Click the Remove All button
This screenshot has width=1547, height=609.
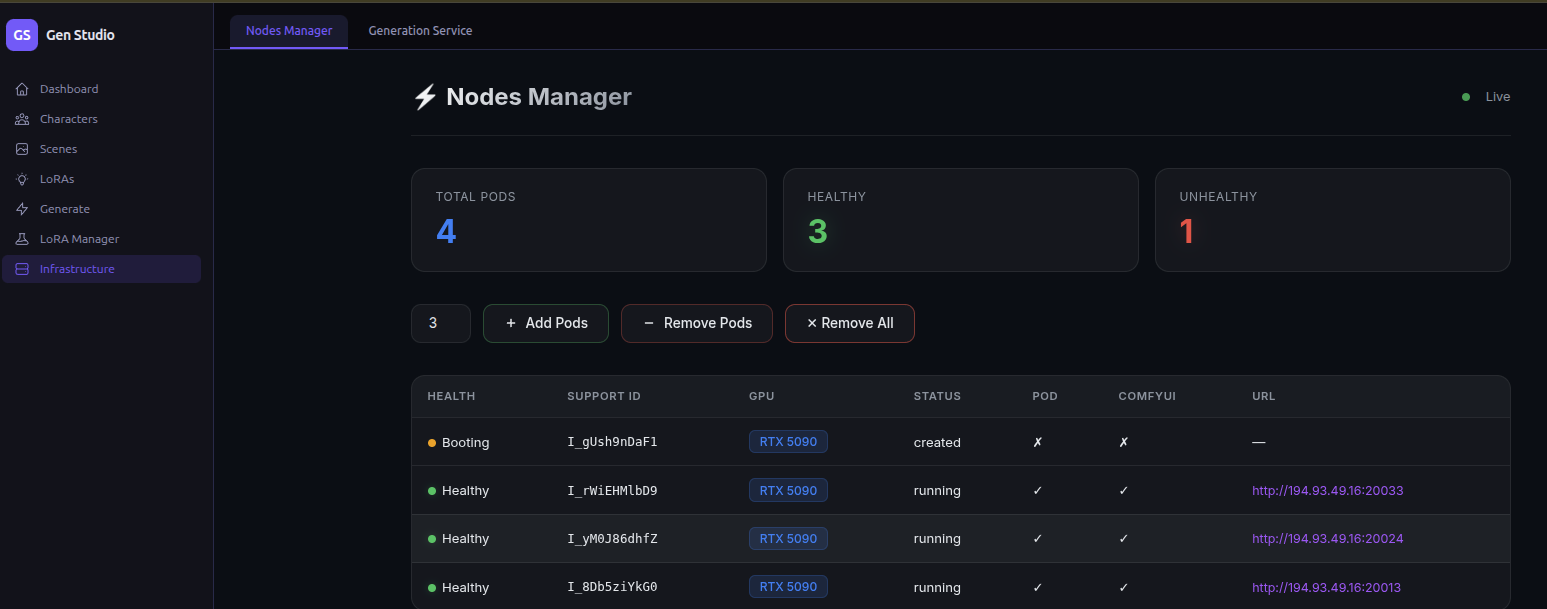tap(849, 323)
